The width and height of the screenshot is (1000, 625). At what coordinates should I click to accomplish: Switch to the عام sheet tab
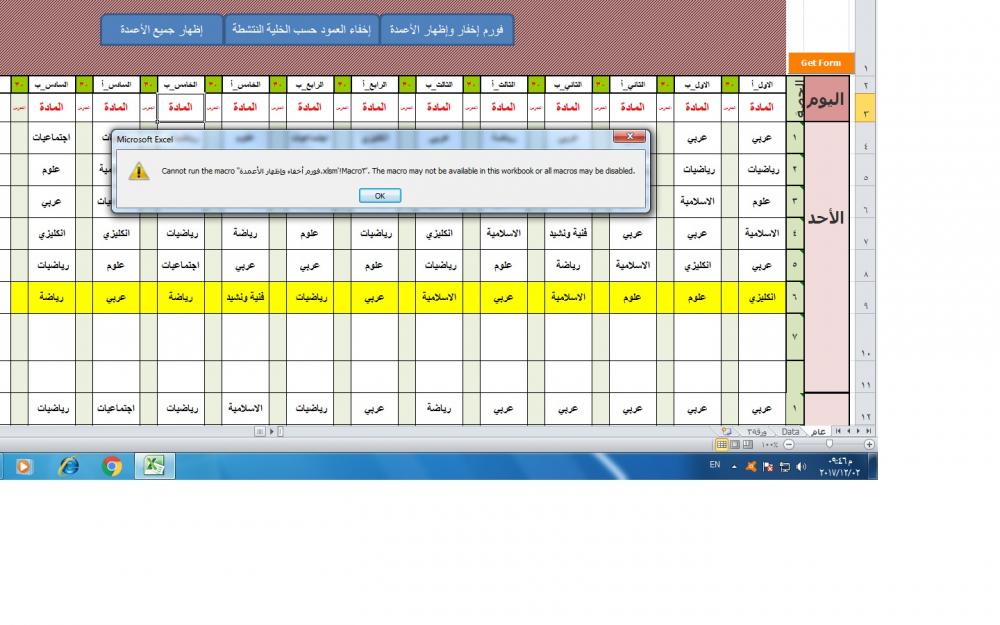pyautogui.click(x=817, y=431)
